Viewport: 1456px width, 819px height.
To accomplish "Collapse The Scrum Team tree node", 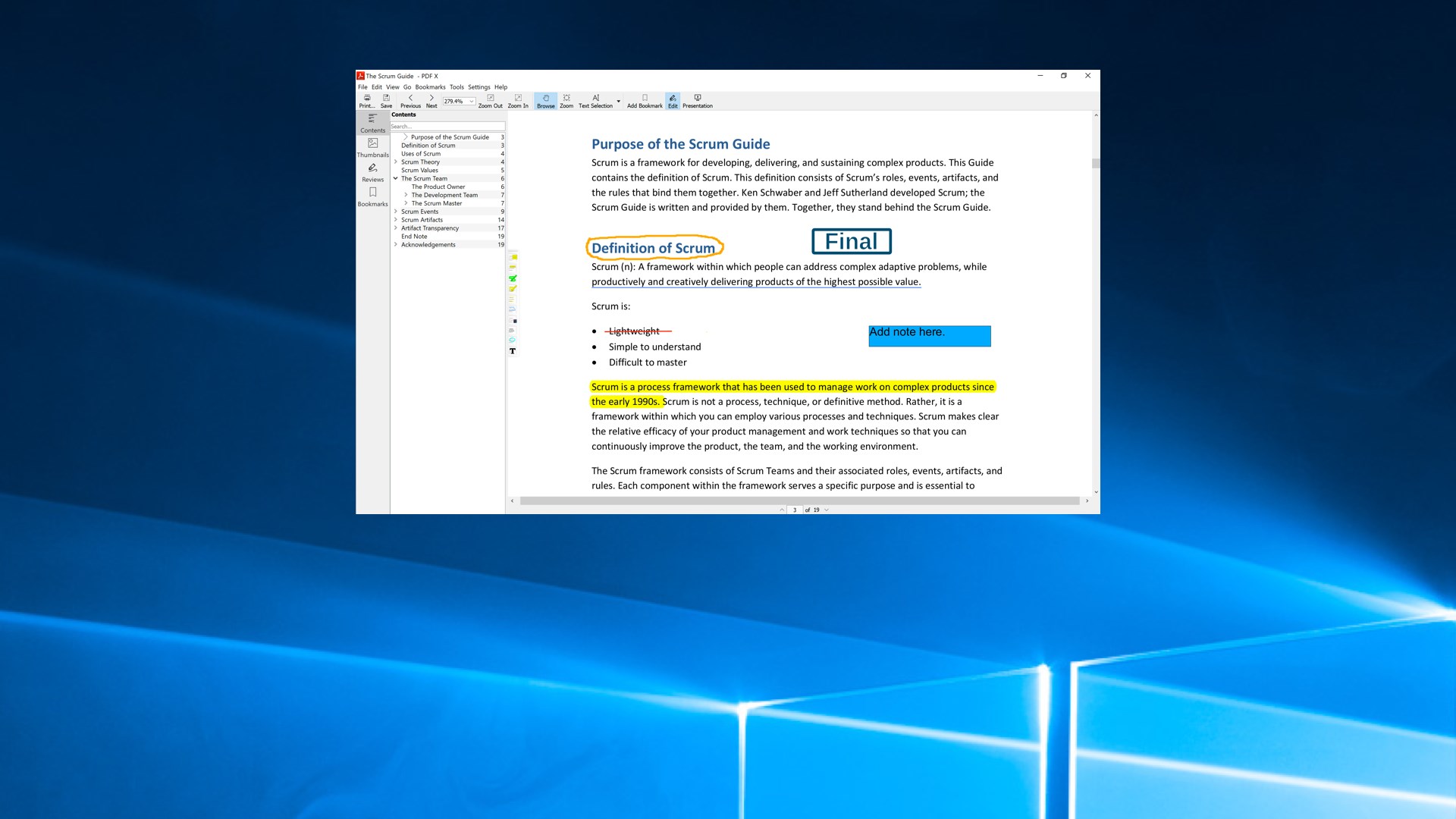I will click(395, 179).
